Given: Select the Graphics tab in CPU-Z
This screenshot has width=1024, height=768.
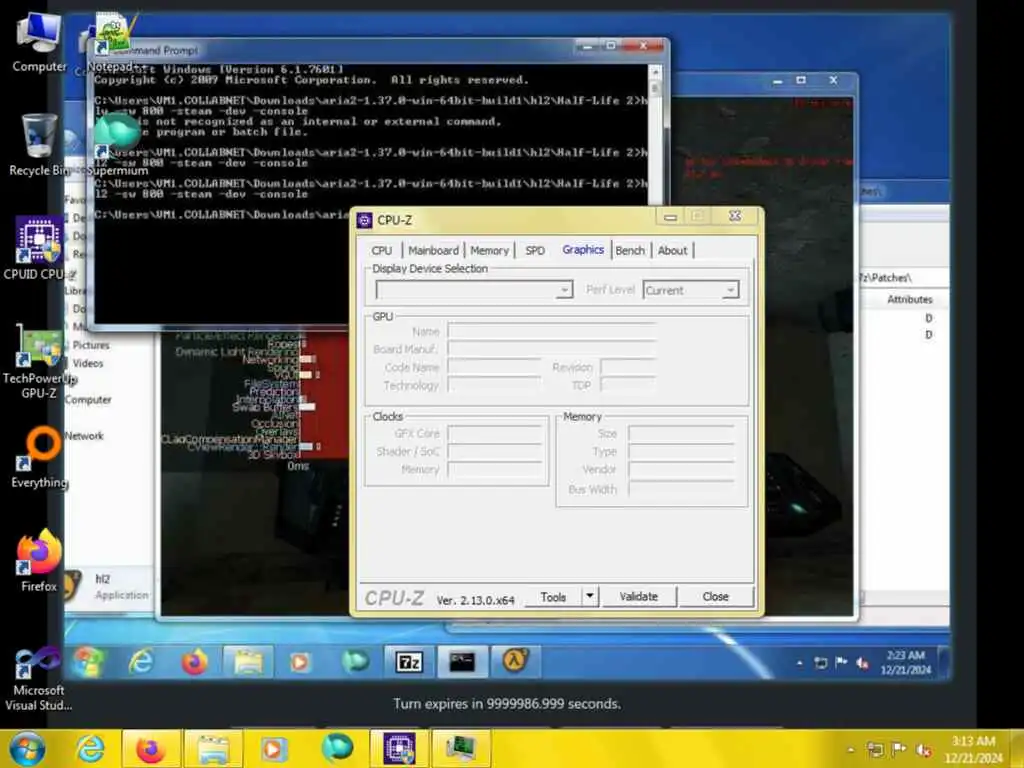Looking at the screenshot, I should 583,249.
